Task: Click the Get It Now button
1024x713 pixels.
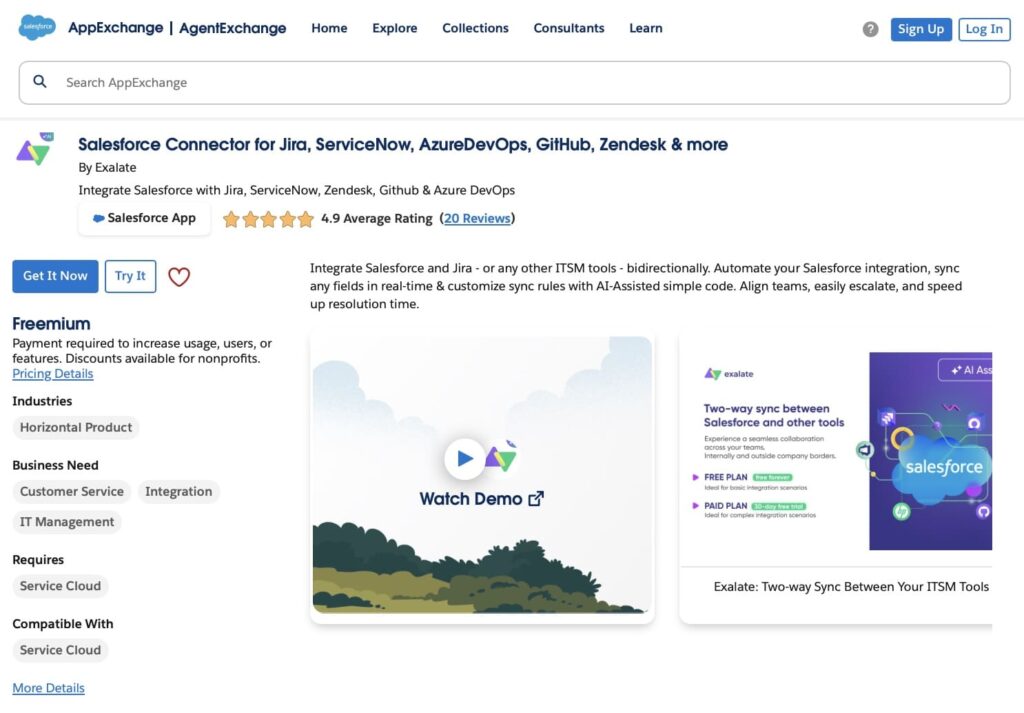Action: point(56,276)
